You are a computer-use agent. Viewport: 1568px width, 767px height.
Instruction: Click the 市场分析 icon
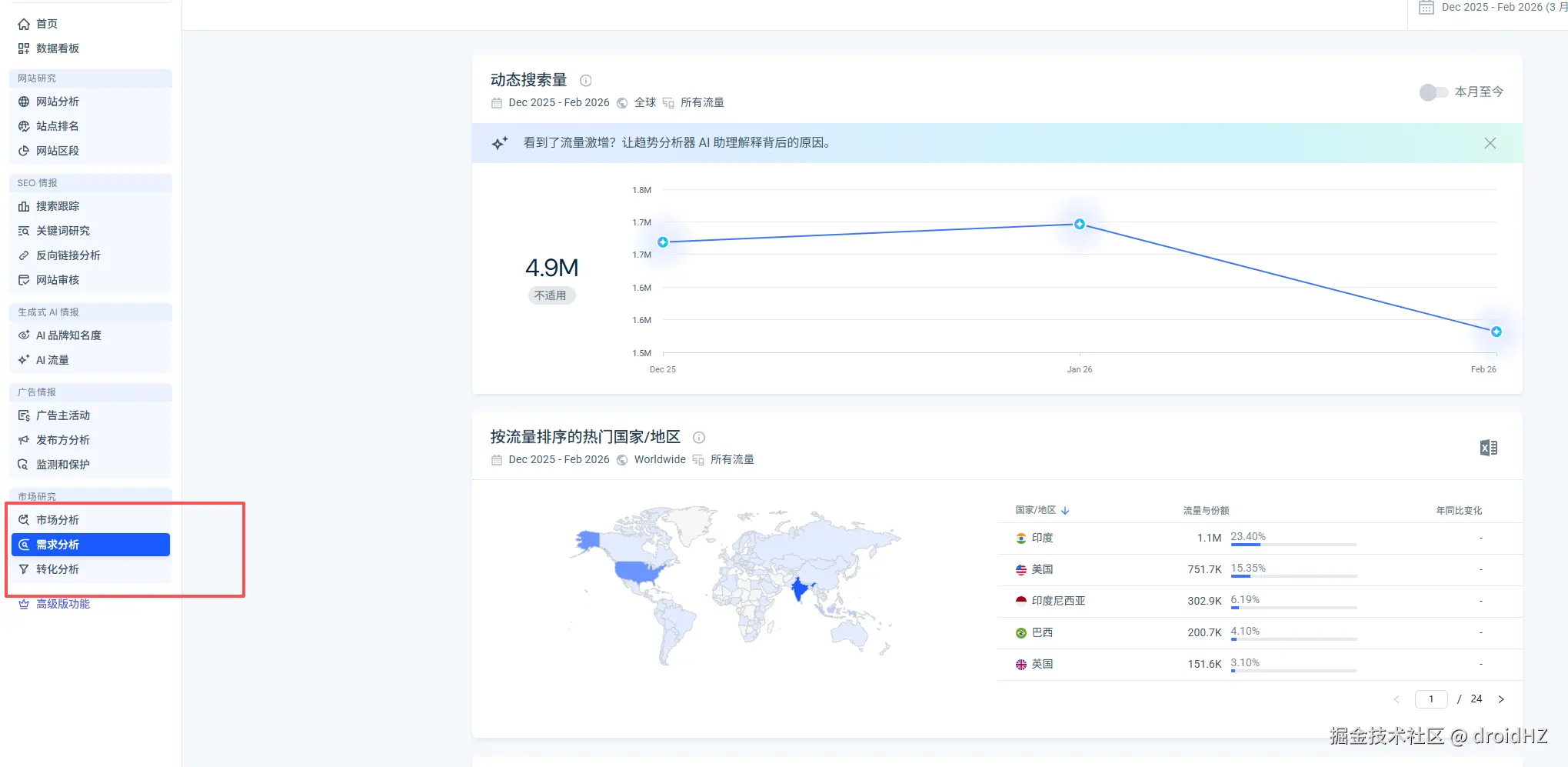point(24,520)
